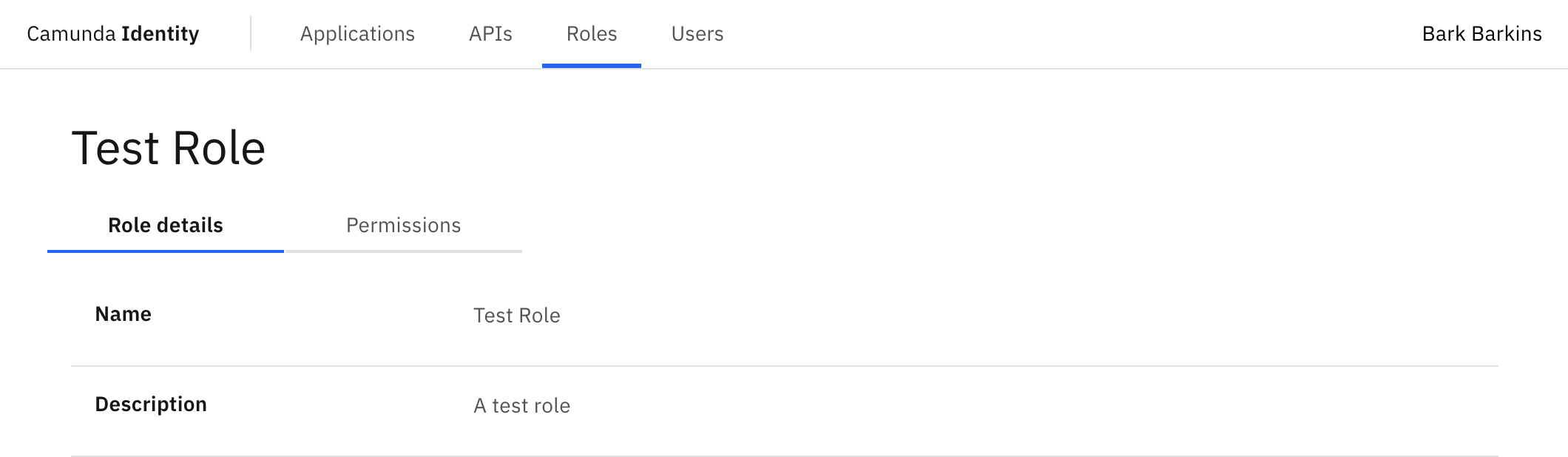
Task: Select the Name field value Test Role
Action: [517, 316]
